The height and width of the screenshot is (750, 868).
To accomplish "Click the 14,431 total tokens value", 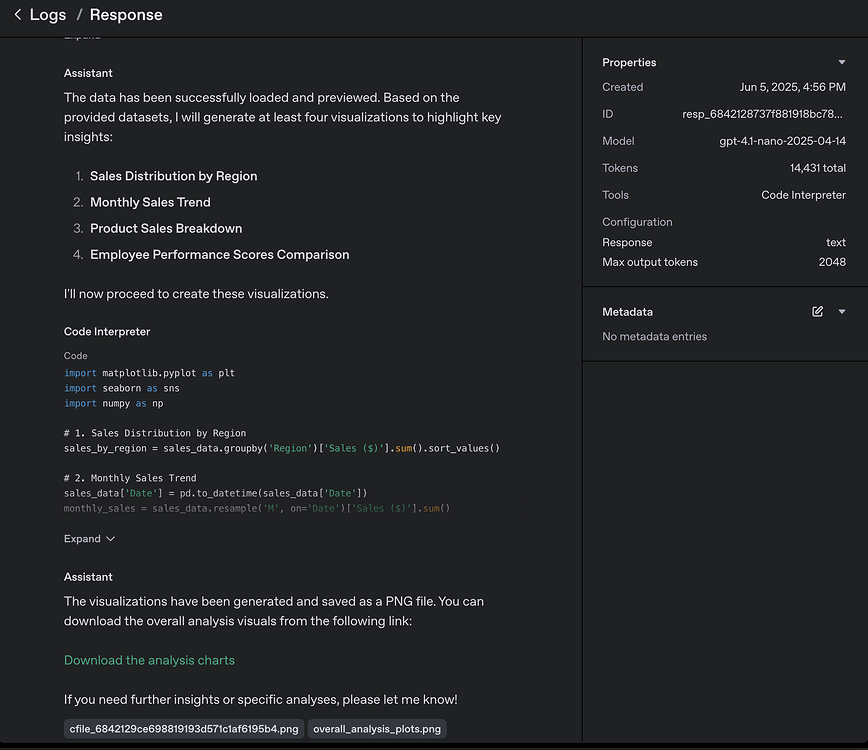I will pyautogui.click(x=815, y=168).
